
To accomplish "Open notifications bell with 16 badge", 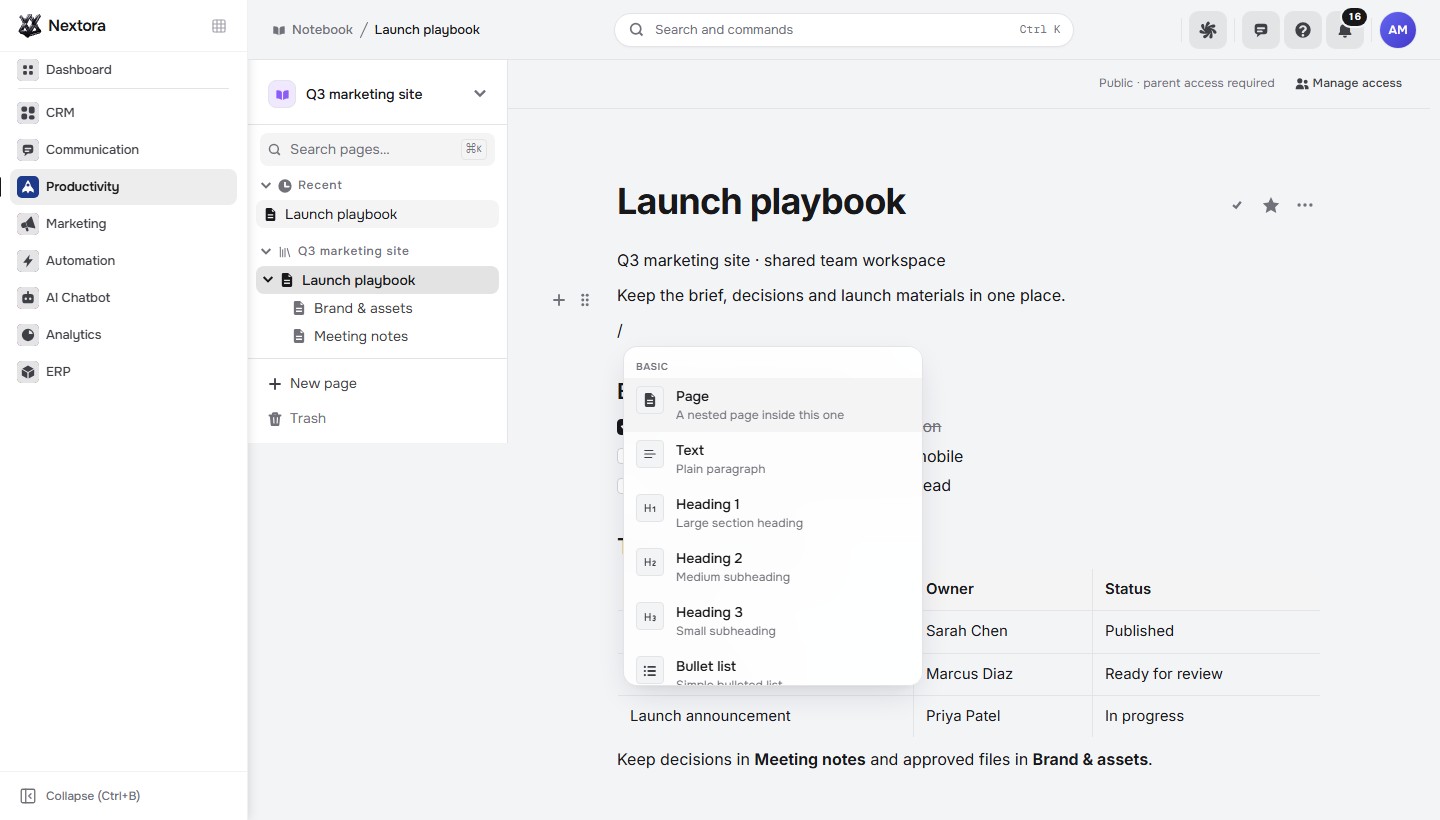I will pyautogui.click(x=1345, y=30).
